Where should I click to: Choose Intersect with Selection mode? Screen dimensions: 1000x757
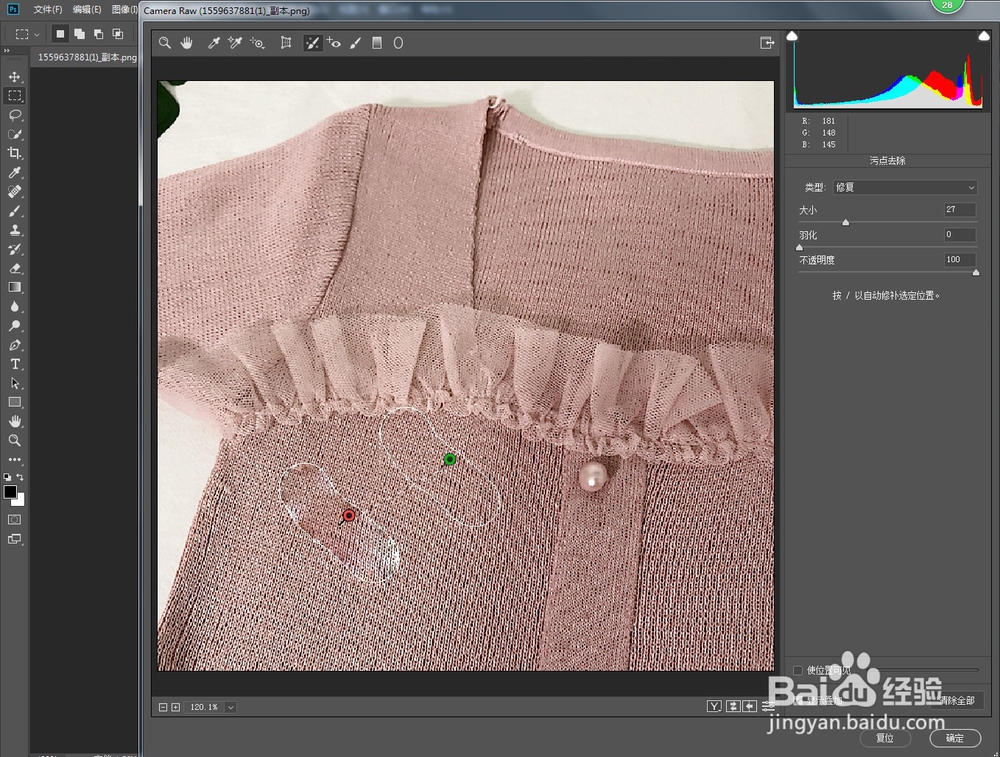(x=118, y=34)
